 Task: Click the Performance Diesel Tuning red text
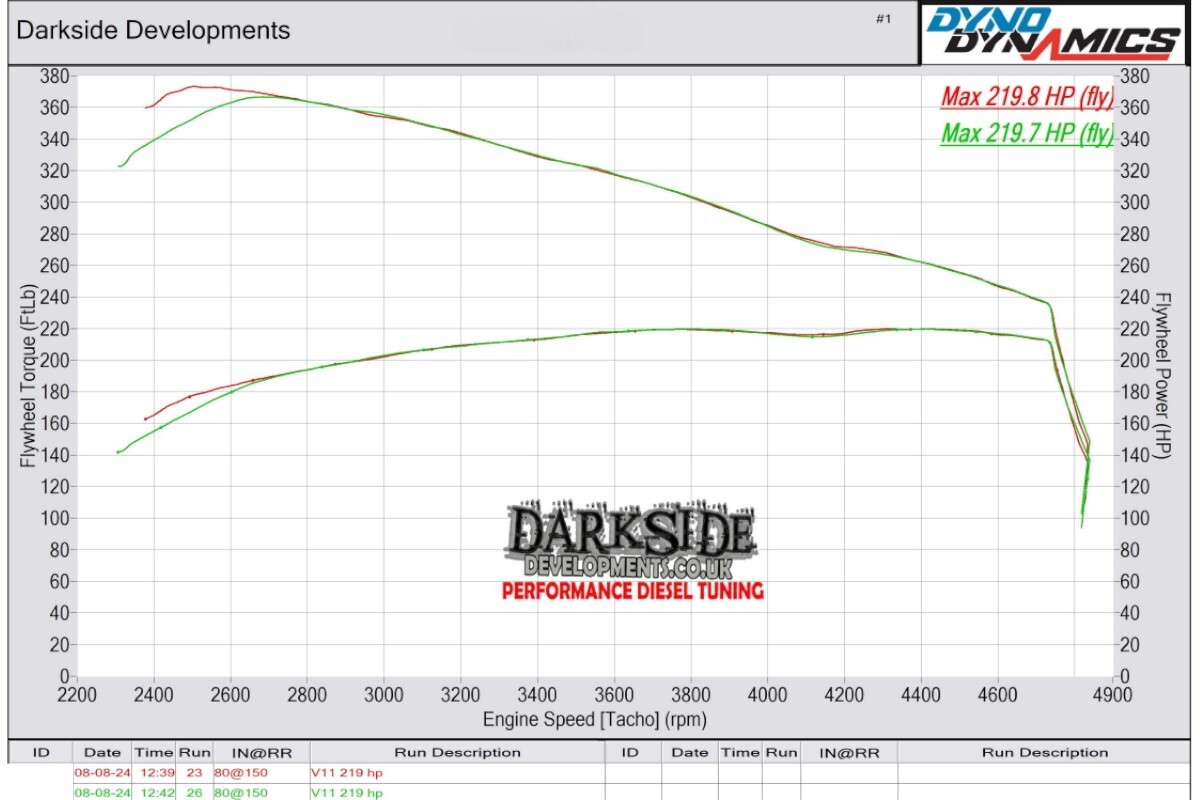pos(632,591)
